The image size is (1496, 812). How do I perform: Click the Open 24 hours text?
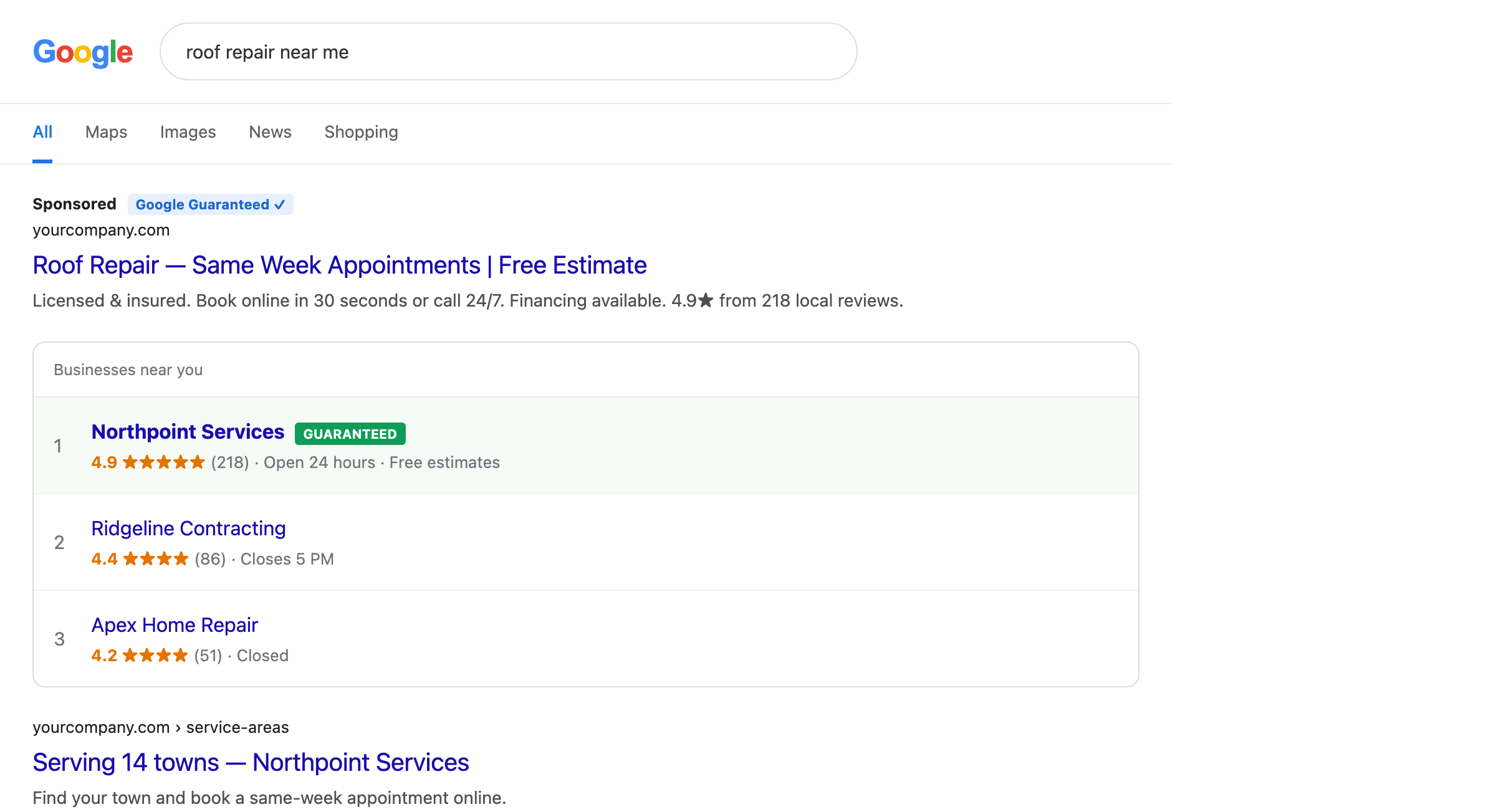(319, 462)
